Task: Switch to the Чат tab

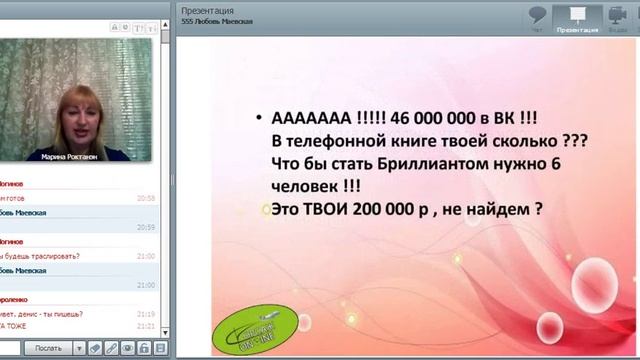Action: coord(537,19)
